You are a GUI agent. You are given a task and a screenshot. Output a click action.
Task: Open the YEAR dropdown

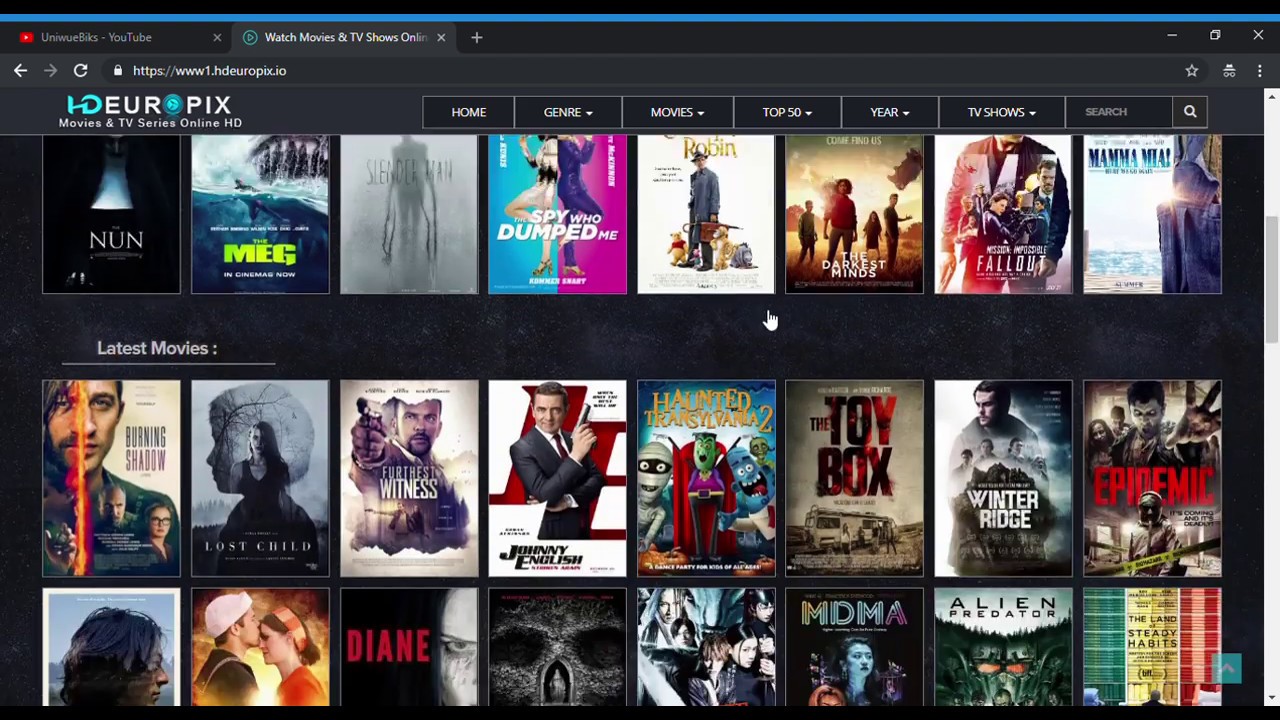click(x=889, y=112)
